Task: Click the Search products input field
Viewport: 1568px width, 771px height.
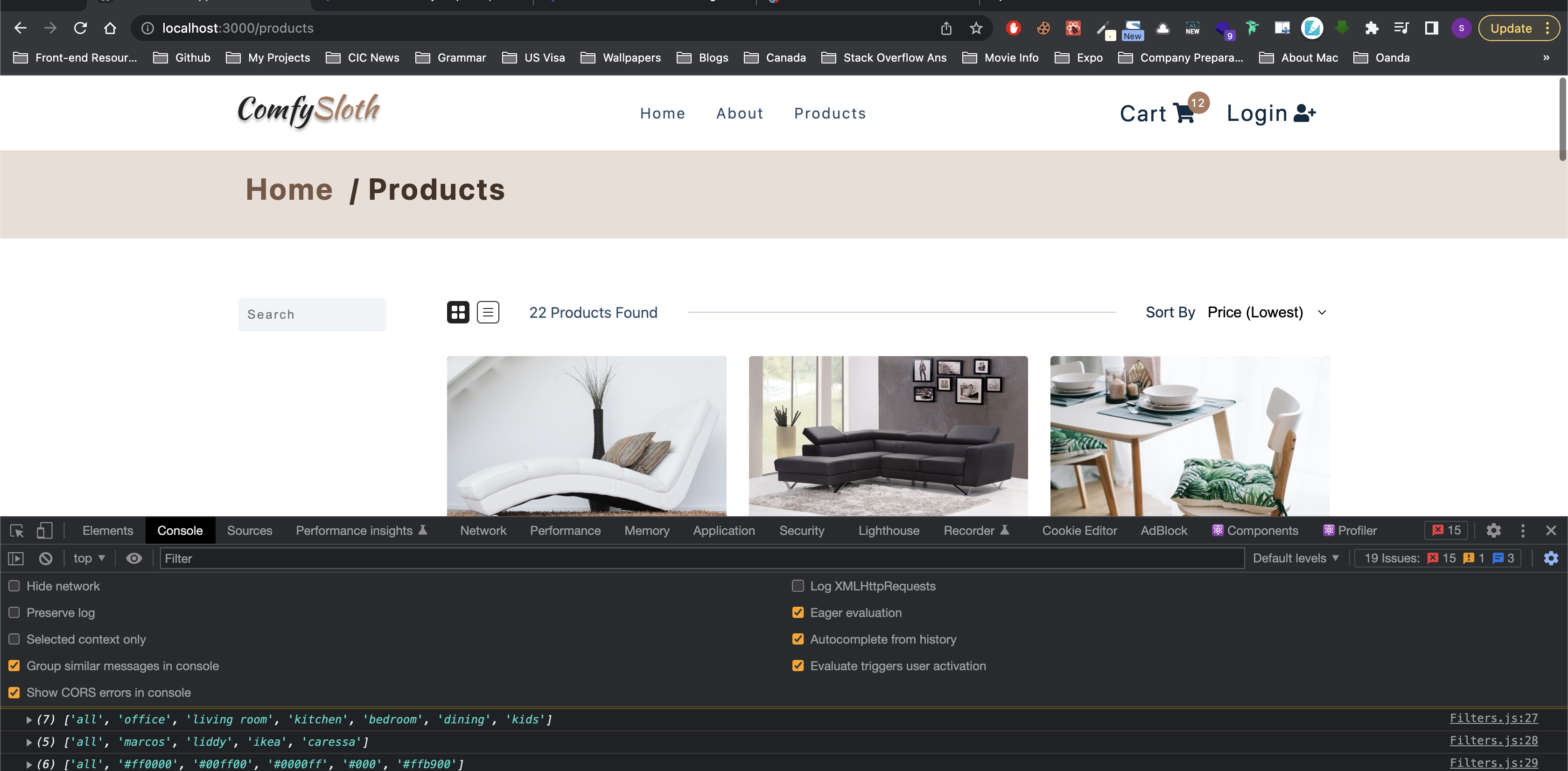Action: [x=312, y=315]
